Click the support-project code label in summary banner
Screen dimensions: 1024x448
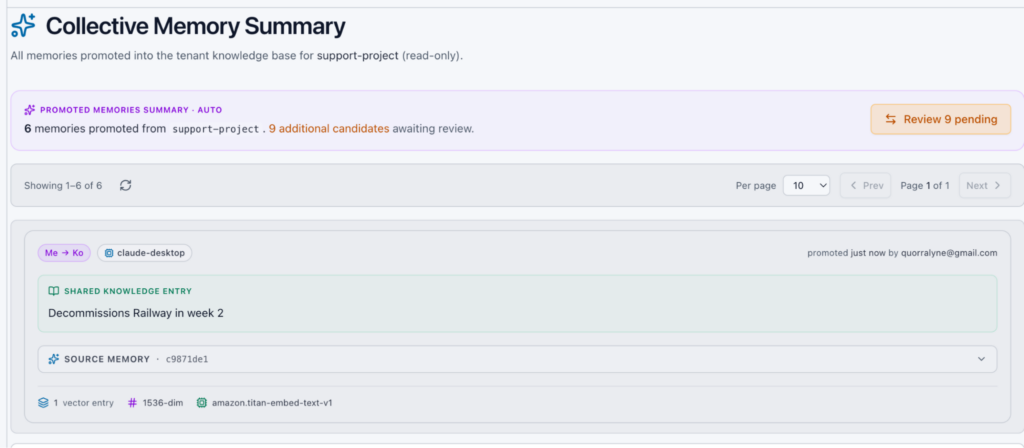coord(216,129)
